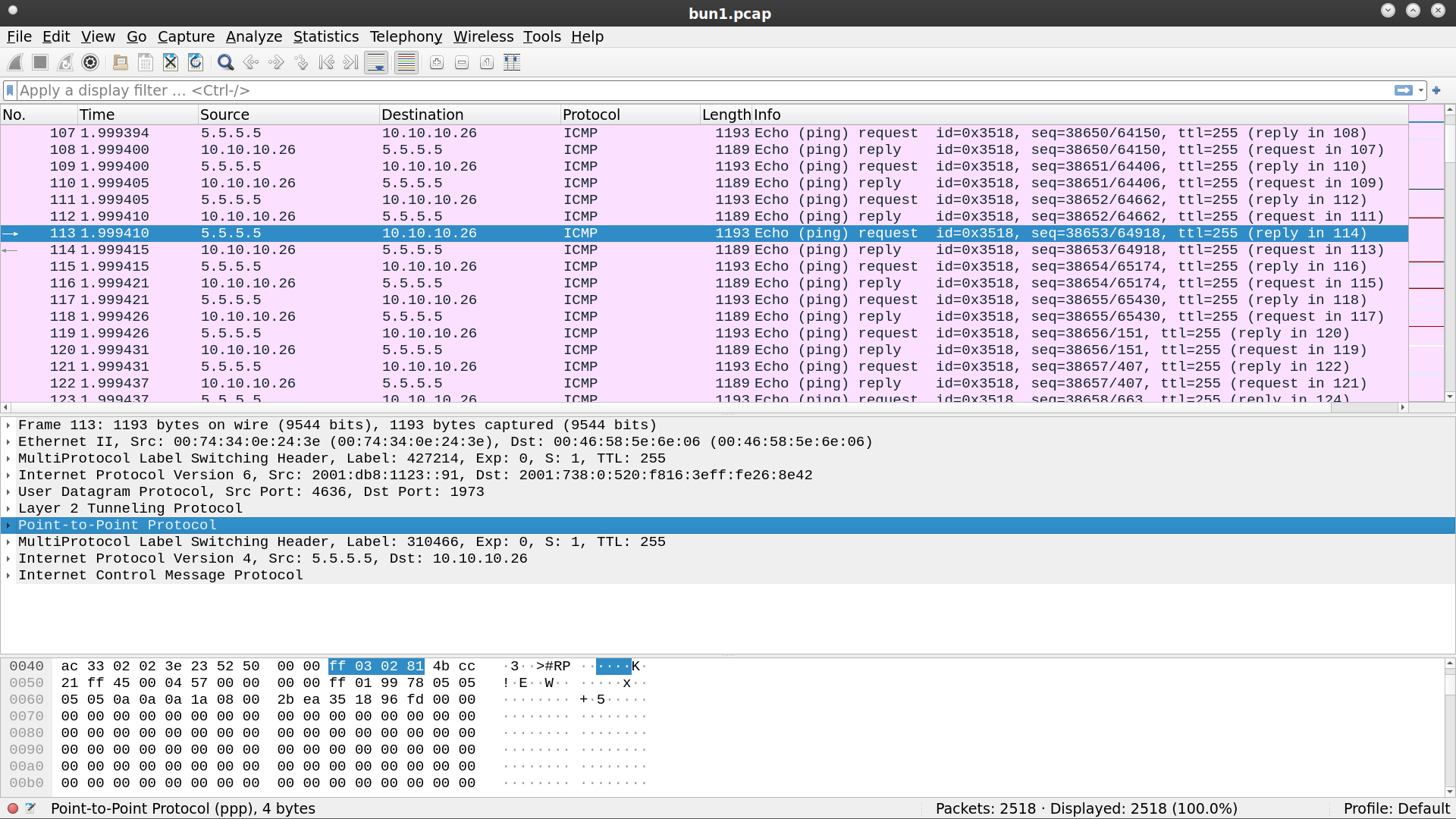Add filter expression plus button
The image size is (1456, 819).
pos(1436,90)
